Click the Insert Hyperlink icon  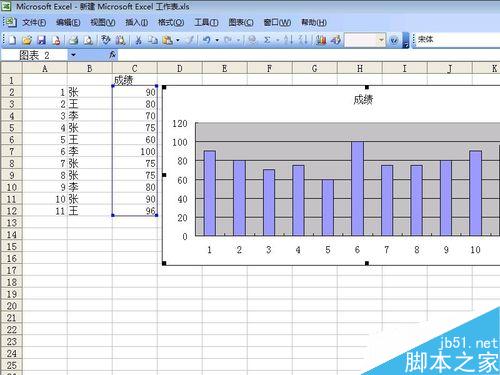[252, 40]
